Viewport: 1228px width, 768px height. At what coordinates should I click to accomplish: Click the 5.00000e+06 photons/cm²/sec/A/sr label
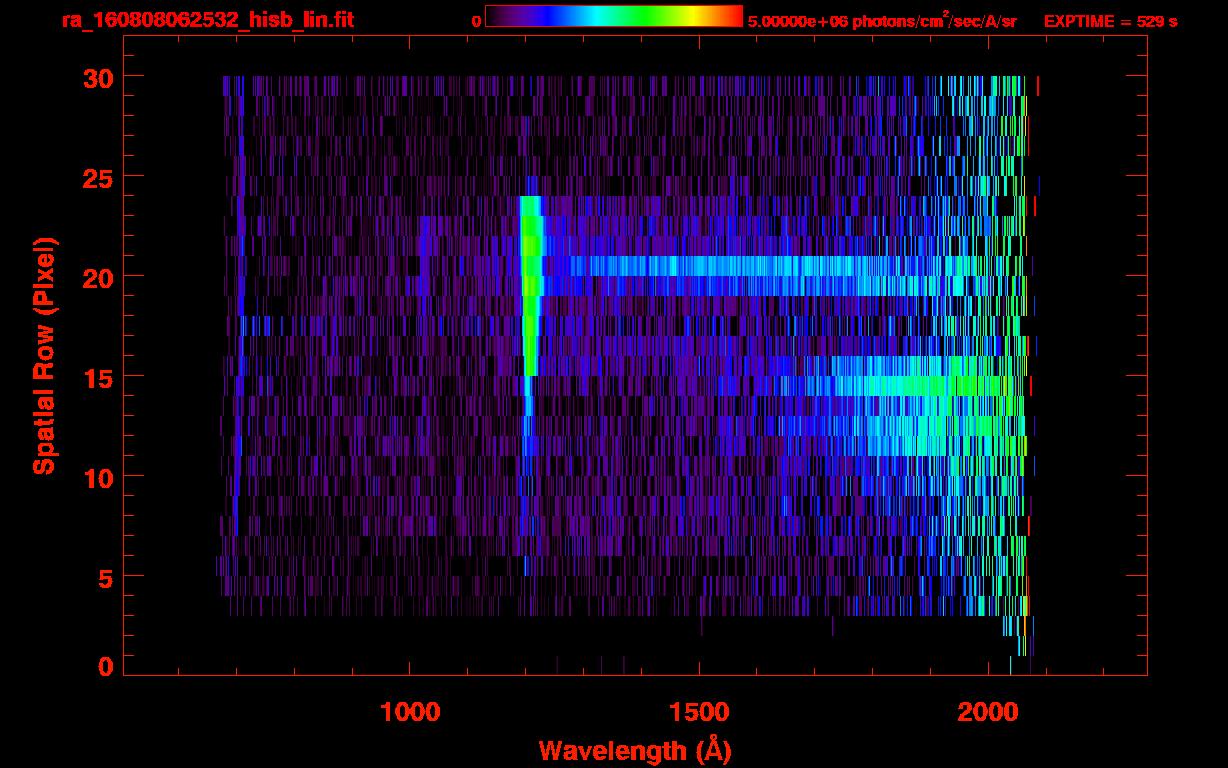pyautogui.click(x=882, y=20)
